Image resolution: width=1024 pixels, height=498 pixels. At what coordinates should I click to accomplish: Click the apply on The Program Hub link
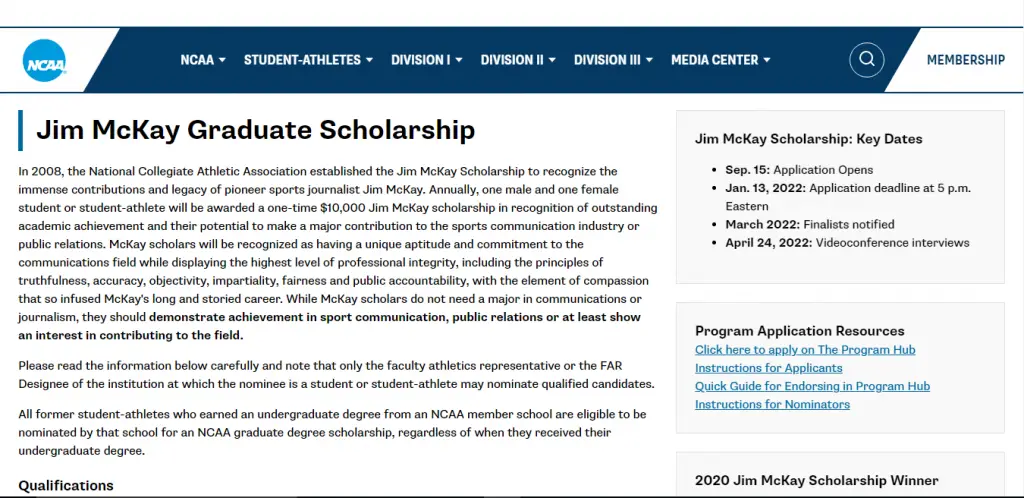pos(805,350)
